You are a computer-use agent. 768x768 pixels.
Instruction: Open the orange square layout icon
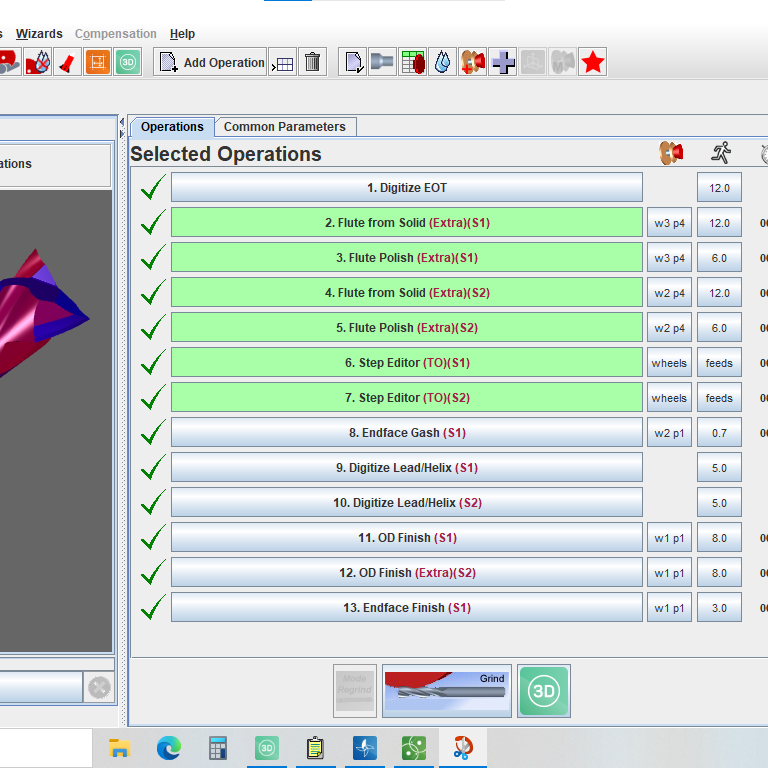point(98,62)
